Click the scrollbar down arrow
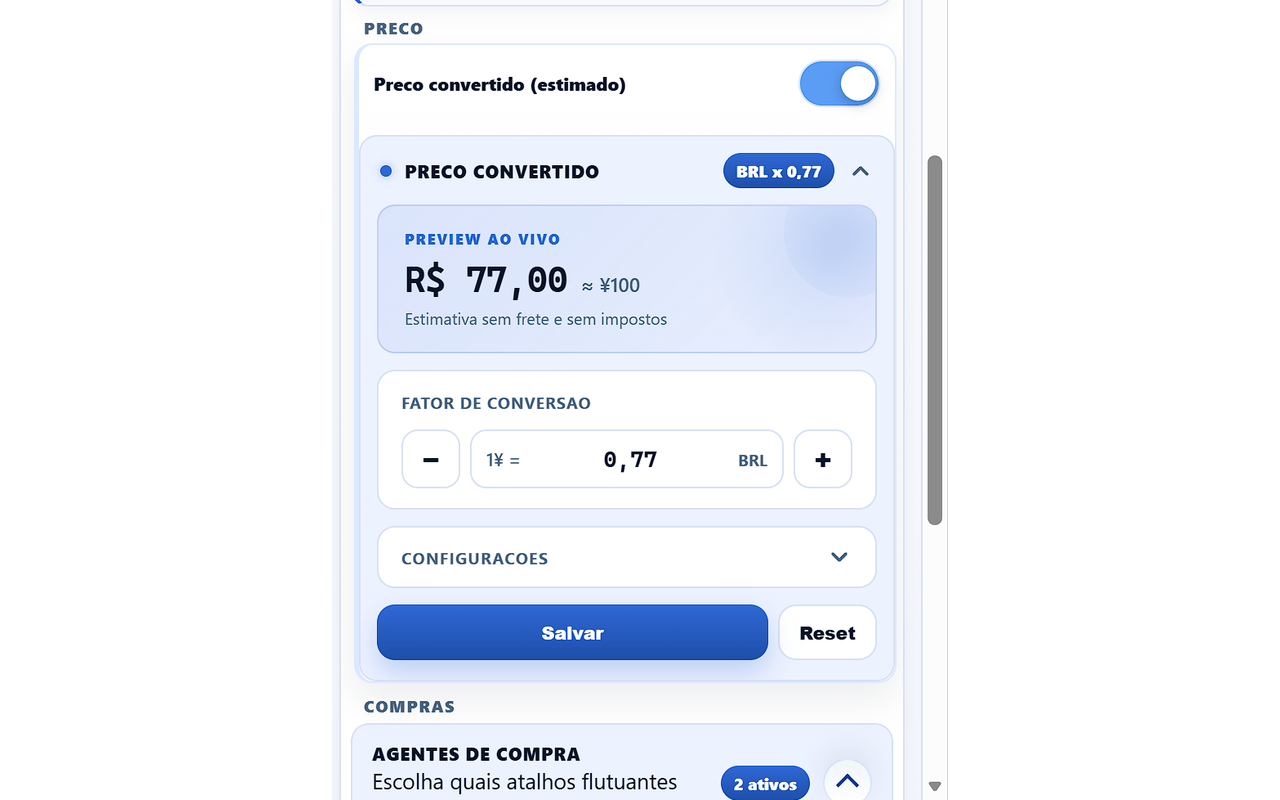This screenshot has height=800, width=1280. [935, 787]
